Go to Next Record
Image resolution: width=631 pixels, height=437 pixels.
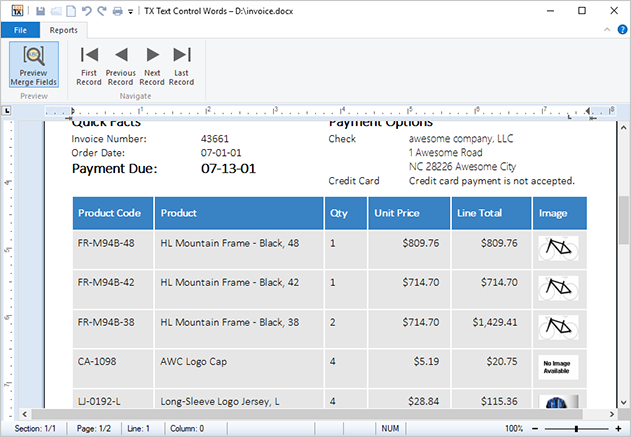(152, 66)
